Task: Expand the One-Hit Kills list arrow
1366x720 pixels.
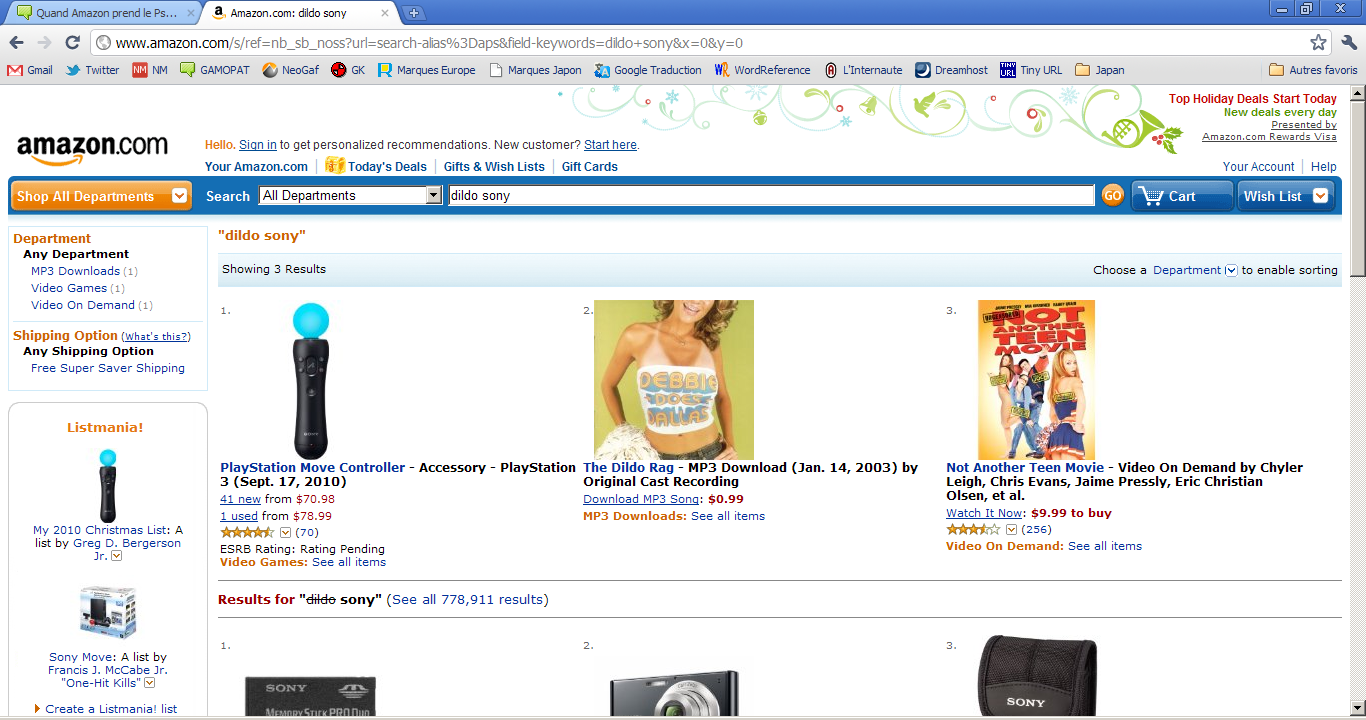Action: point(149,683)
